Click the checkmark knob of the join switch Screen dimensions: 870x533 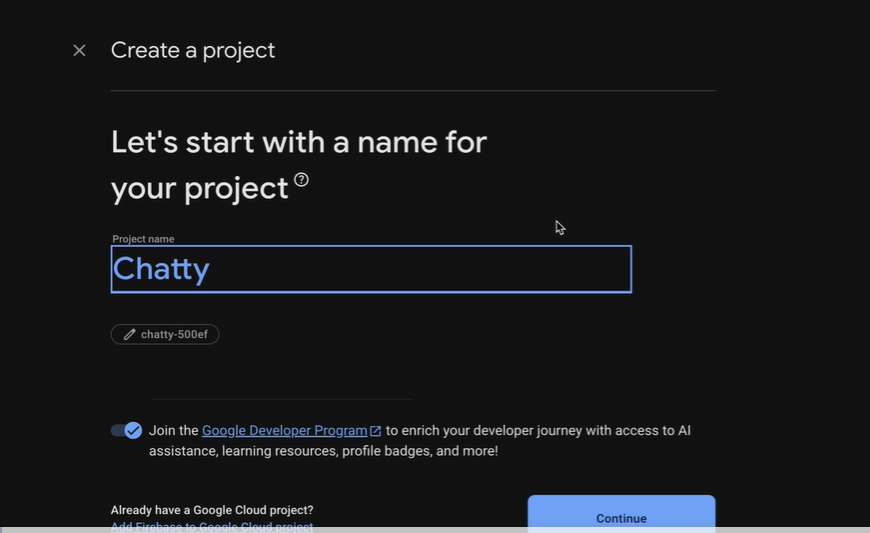(133, 430)
